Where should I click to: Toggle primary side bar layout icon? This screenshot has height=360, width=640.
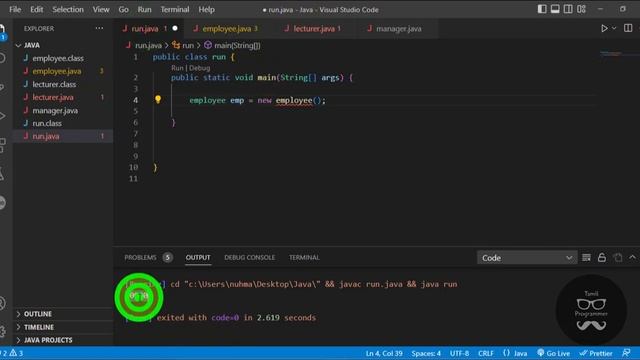(542, 9)
